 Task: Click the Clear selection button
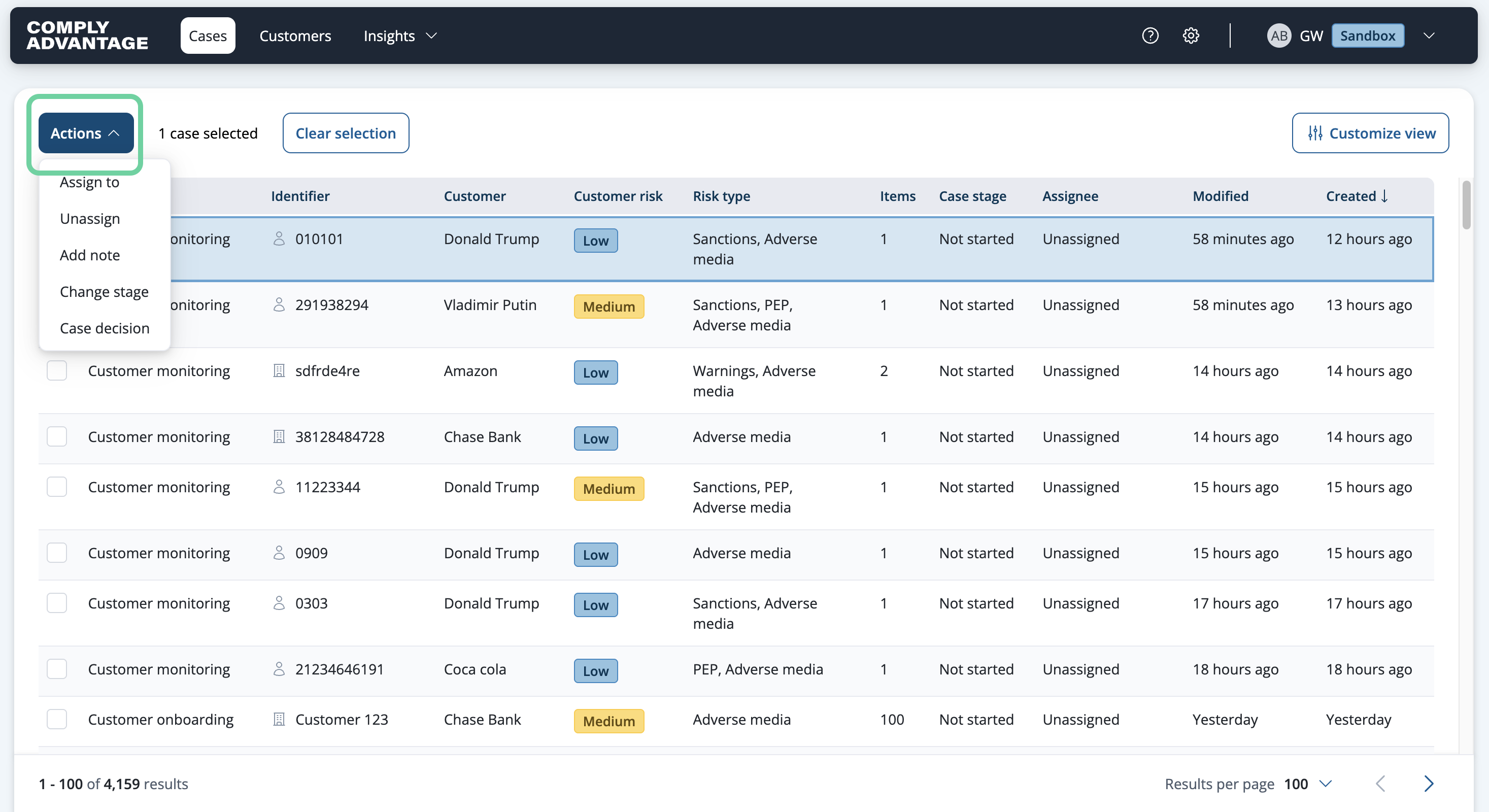(346, 133)
